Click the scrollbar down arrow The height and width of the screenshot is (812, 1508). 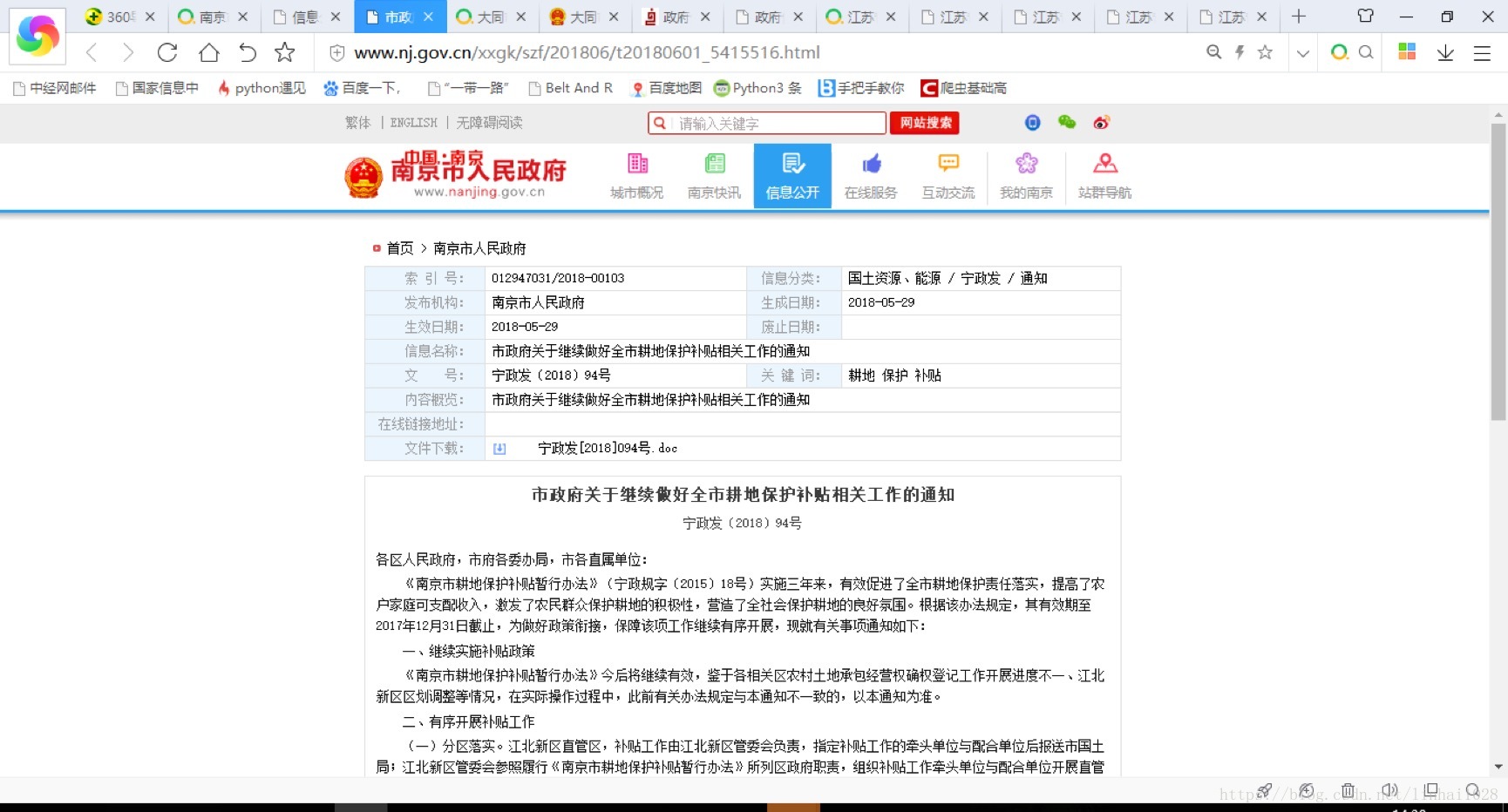[x=1498, y=767]
